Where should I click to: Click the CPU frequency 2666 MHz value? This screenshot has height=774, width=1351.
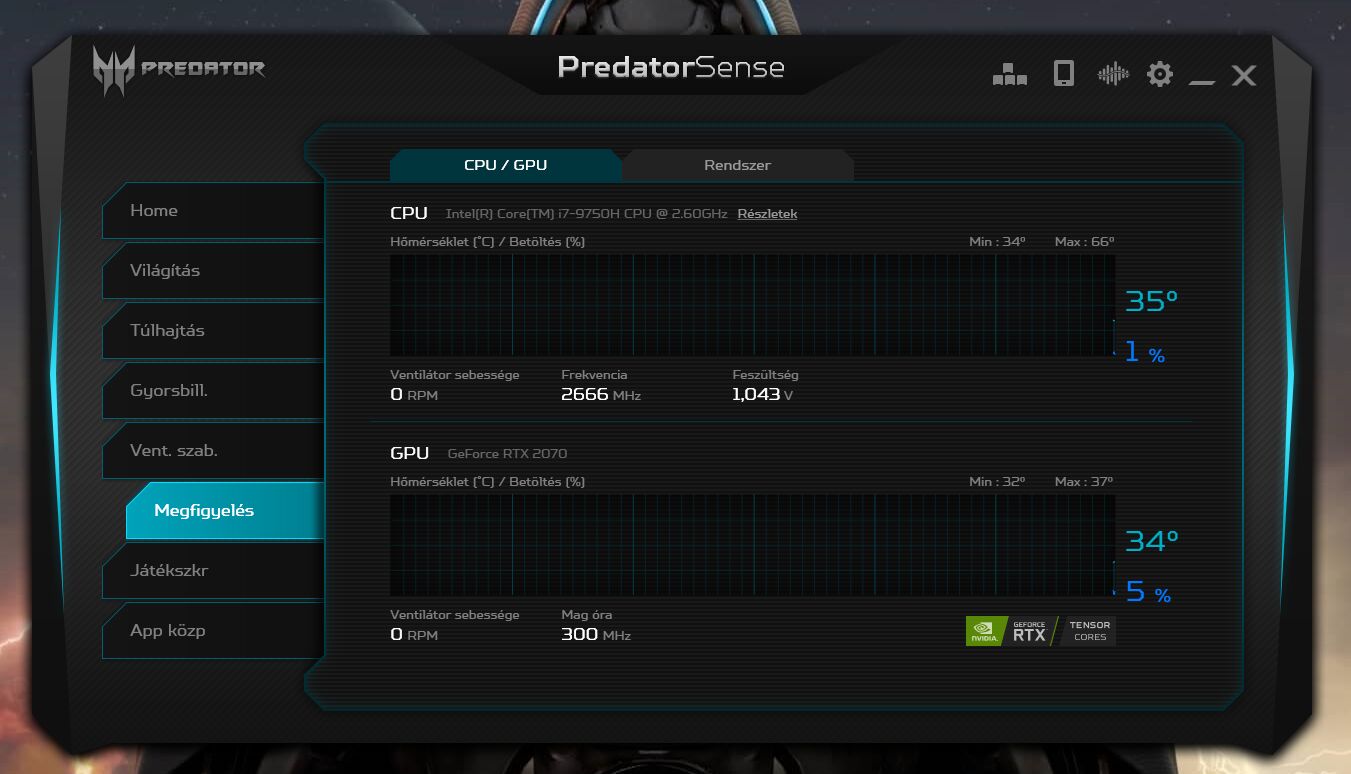pyautogui.click(x=601, y=395)
